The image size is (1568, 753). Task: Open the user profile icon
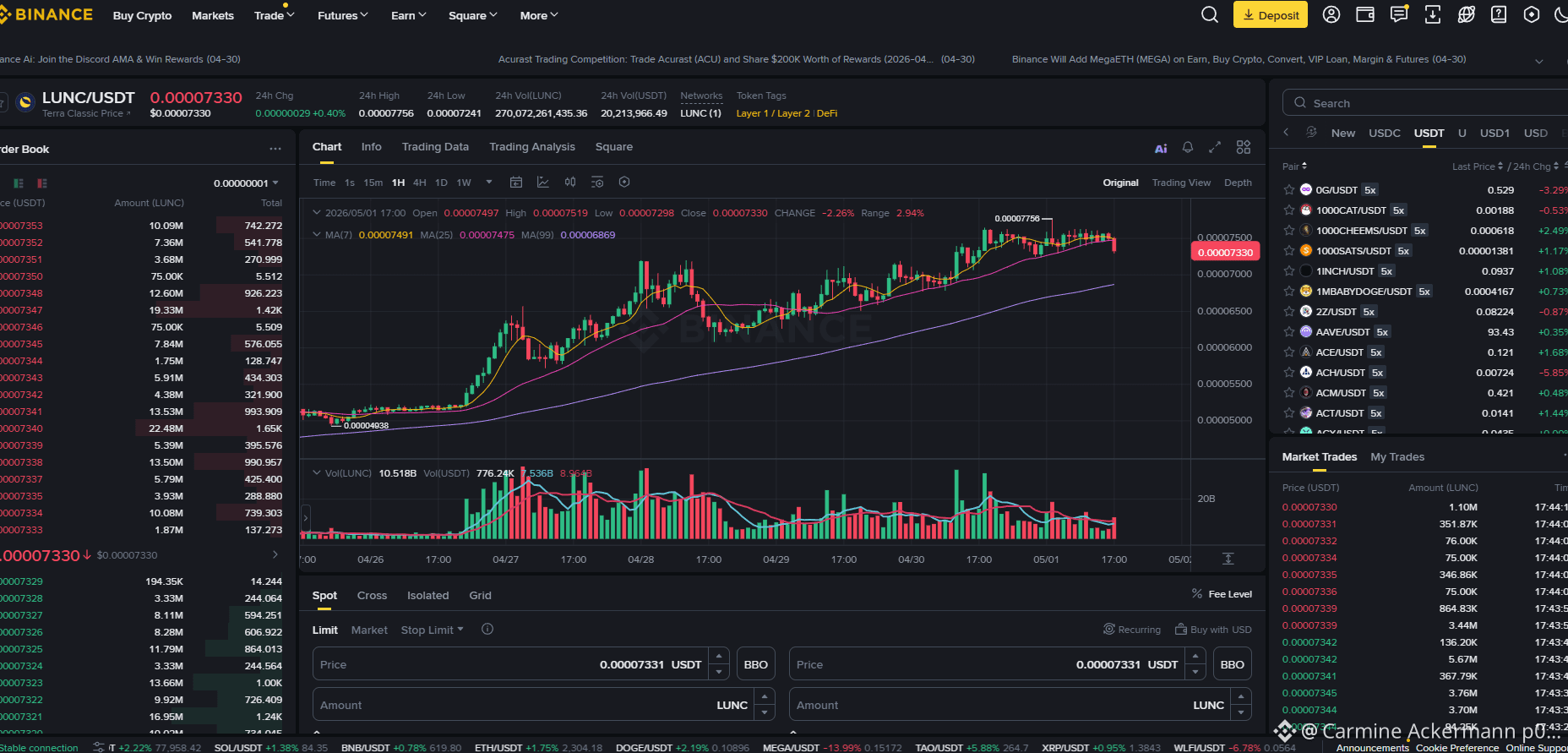tap(1331, 14)
